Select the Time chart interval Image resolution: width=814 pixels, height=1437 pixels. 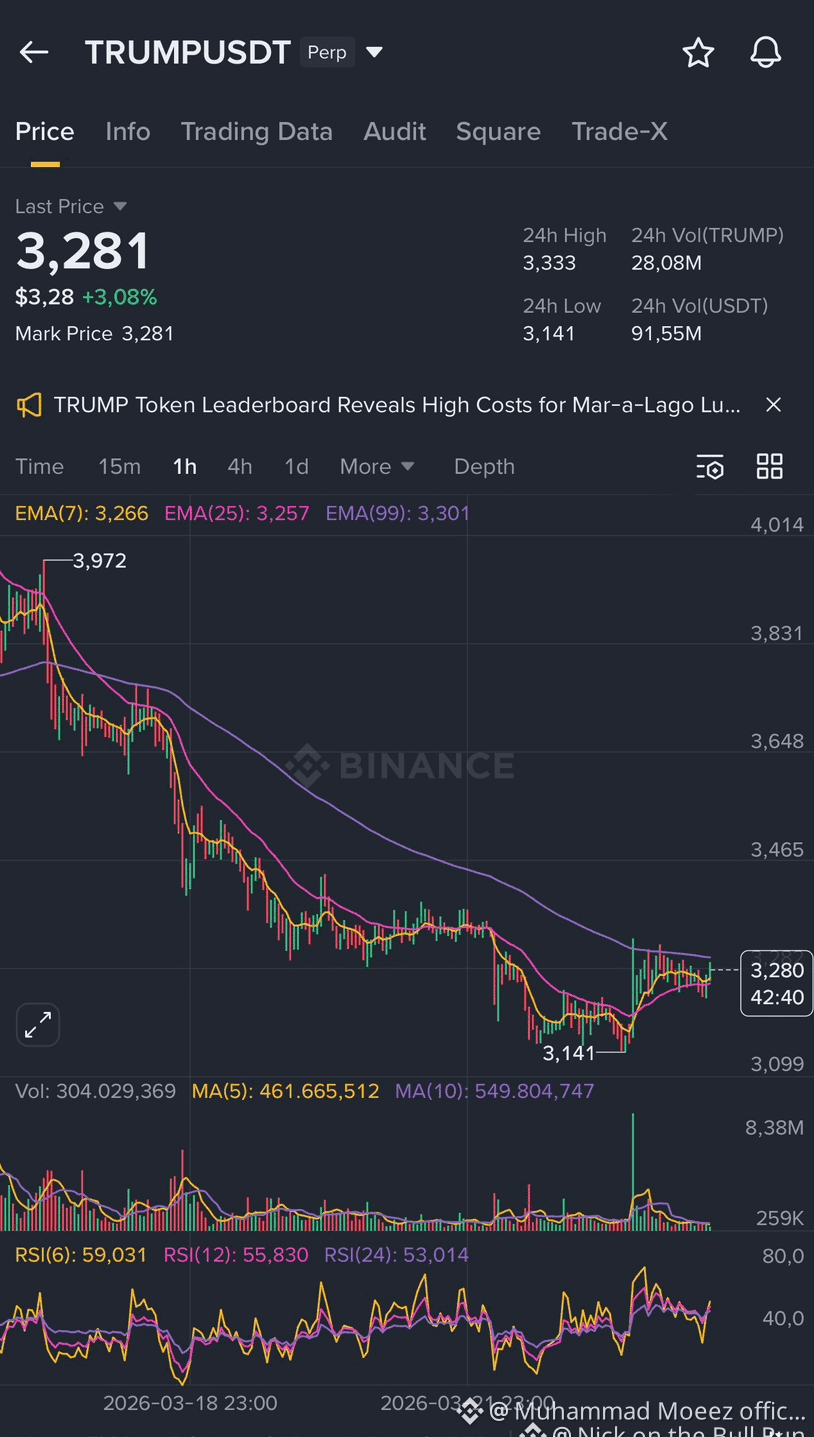[x=40, y=467]
